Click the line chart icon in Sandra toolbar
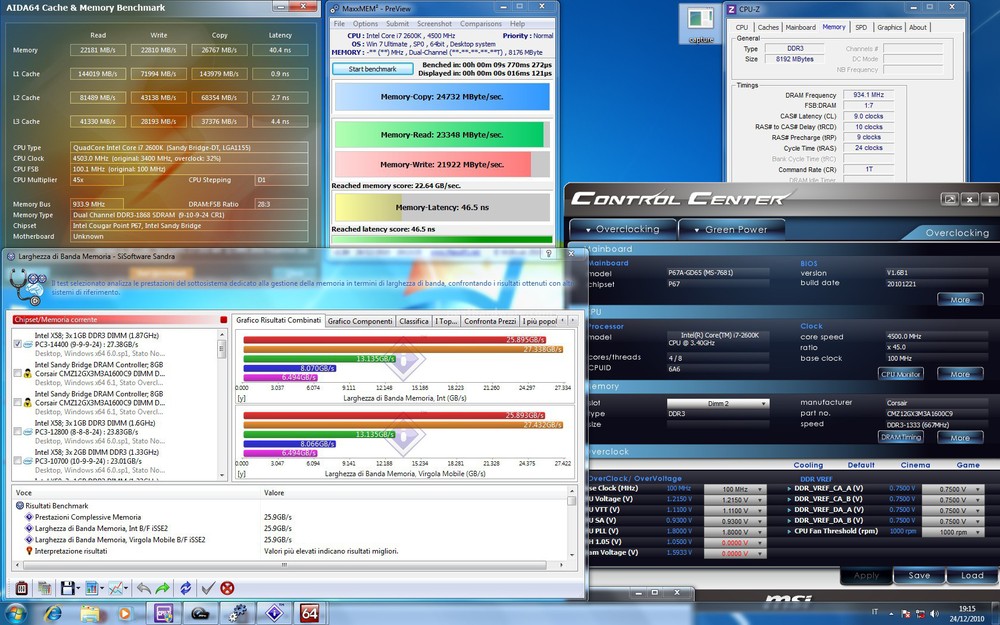 115,588
